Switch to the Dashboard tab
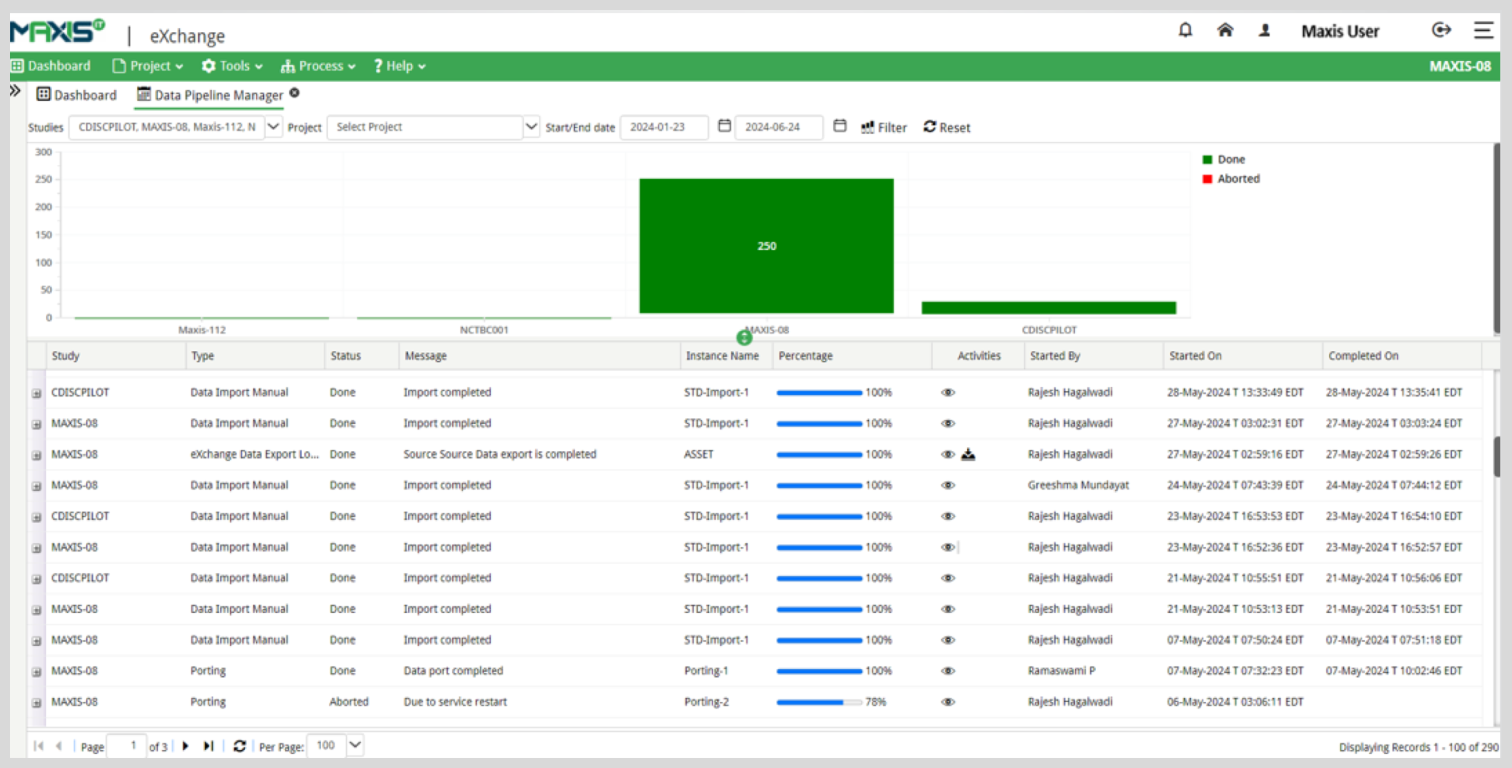Viewport: 1512px width, 768px height. pyautogui.click(x=77, y=95)
